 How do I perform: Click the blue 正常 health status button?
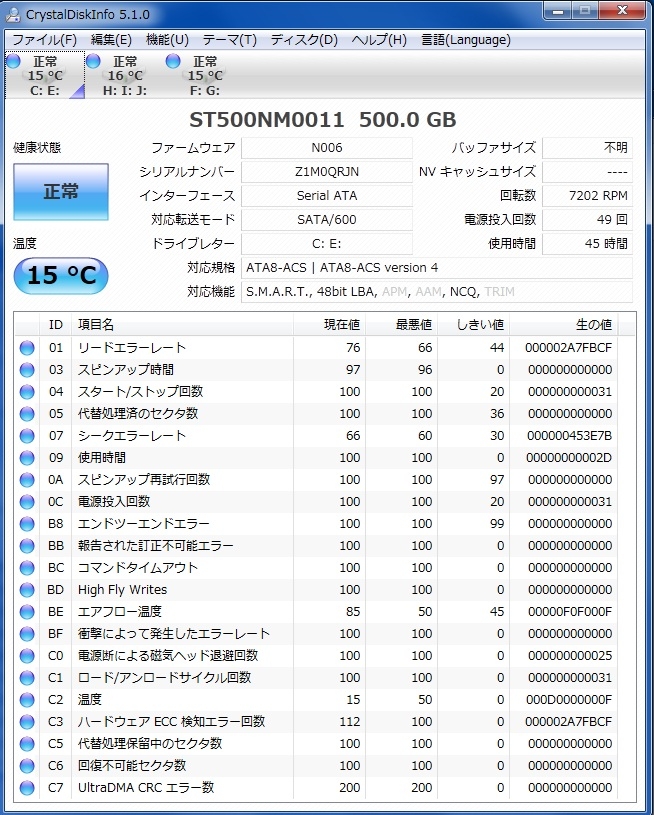(61, 192)
